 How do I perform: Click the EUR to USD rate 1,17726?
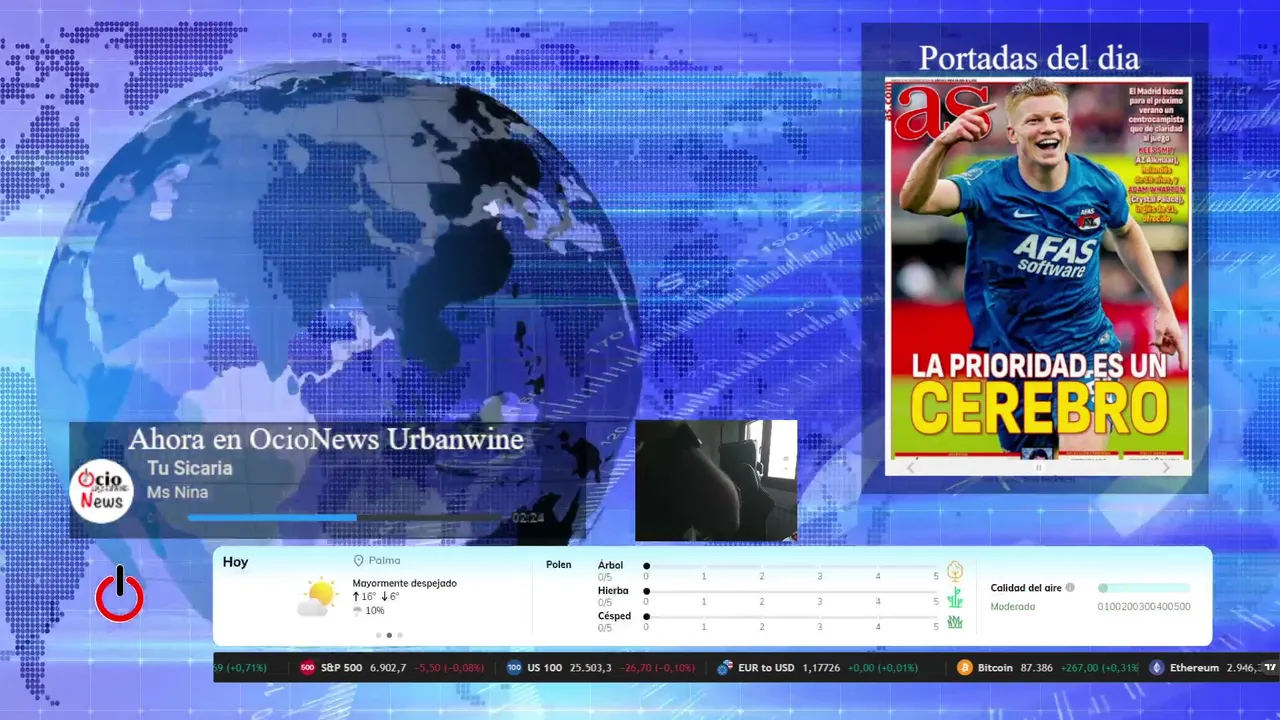(821, 668)
